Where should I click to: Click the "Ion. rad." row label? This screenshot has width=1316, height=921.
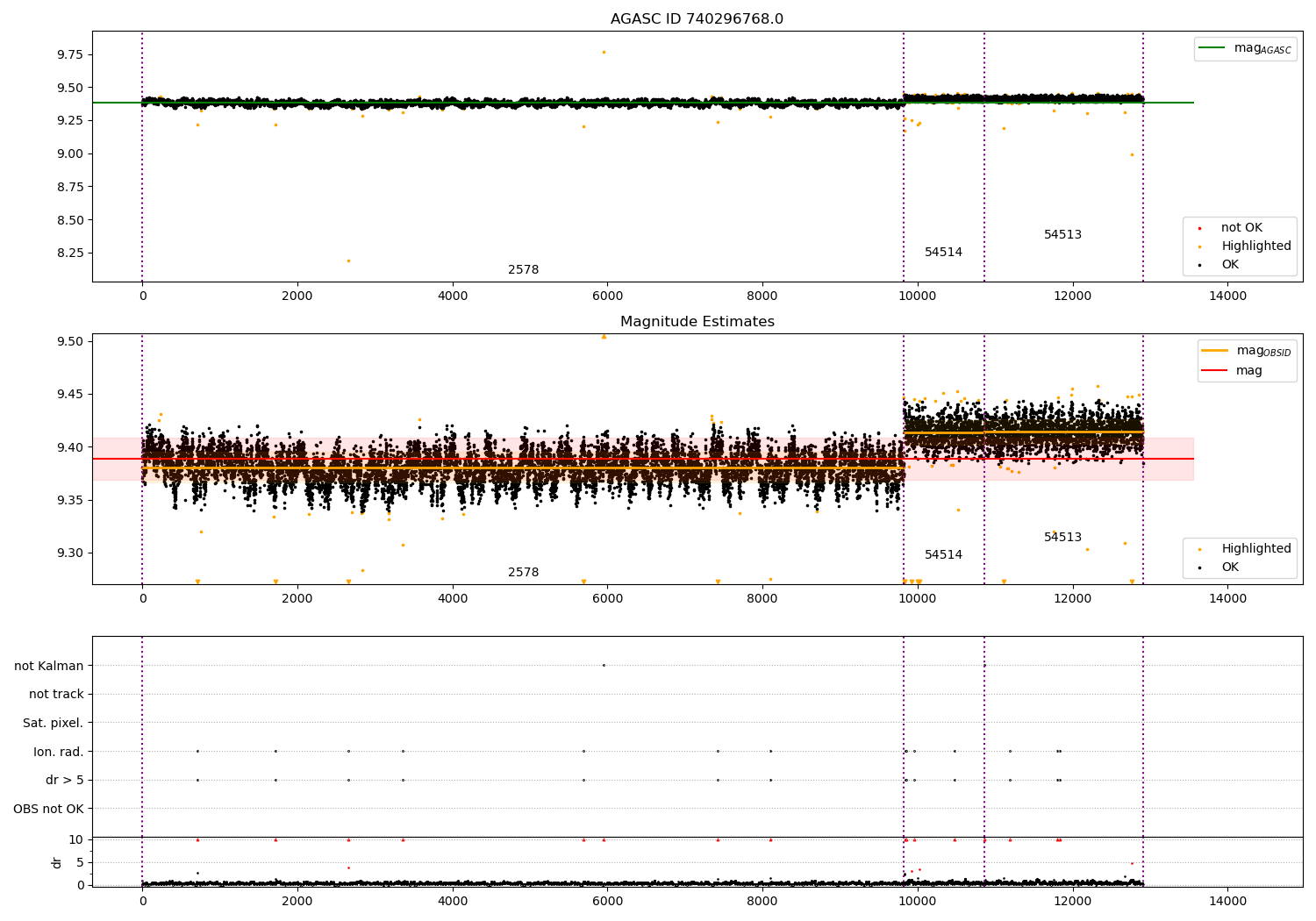coord(59,752)
